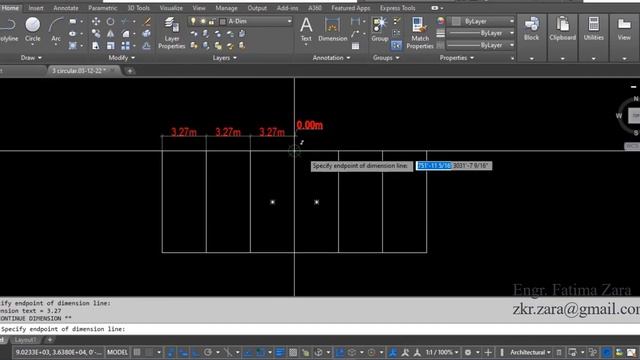Select the Text annotation tool
Screen dimensions: 640x360
click(x=306, y=29)
